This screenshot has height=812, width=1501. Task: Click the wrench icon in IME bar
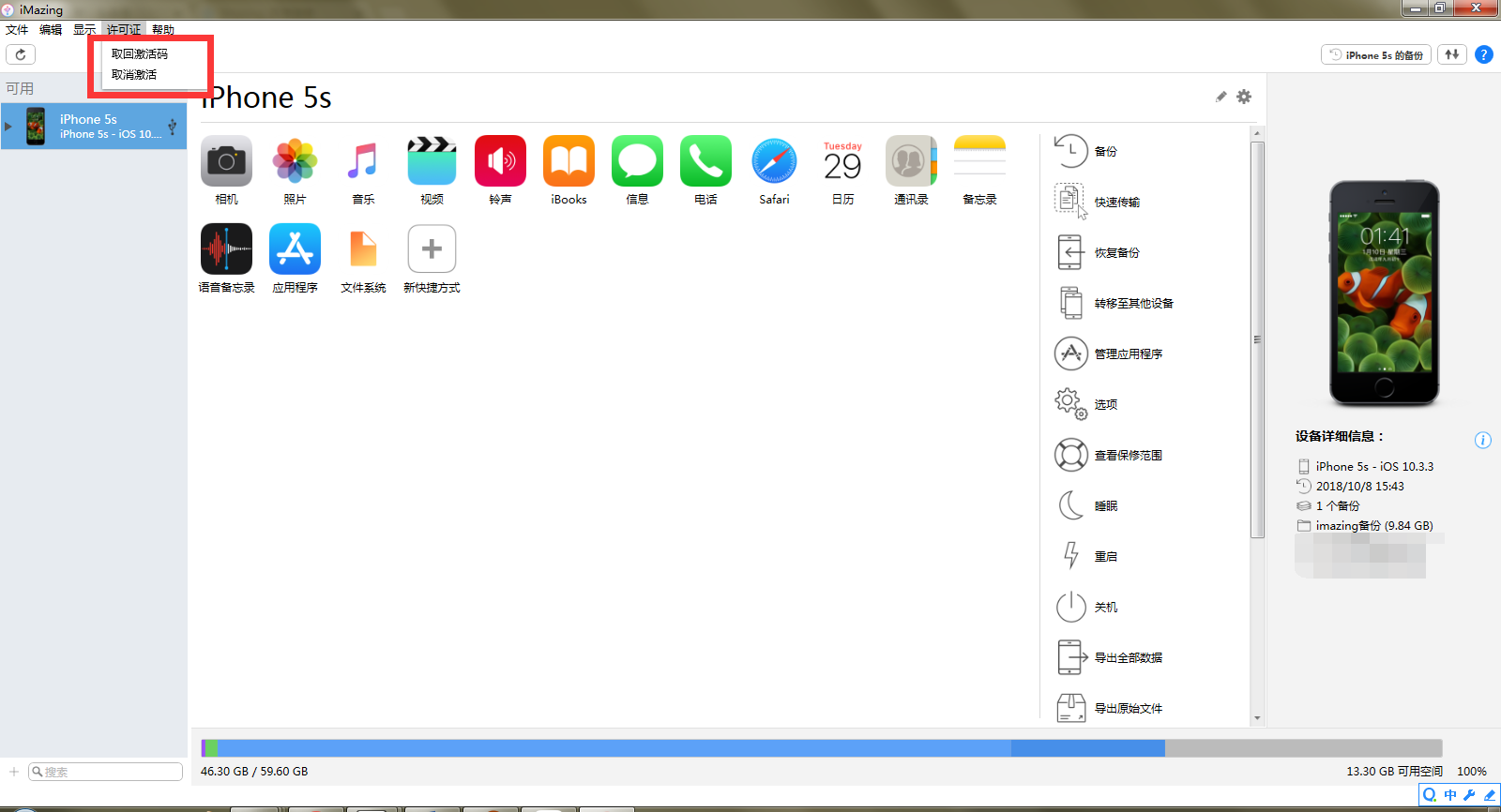click(1469, 795)
